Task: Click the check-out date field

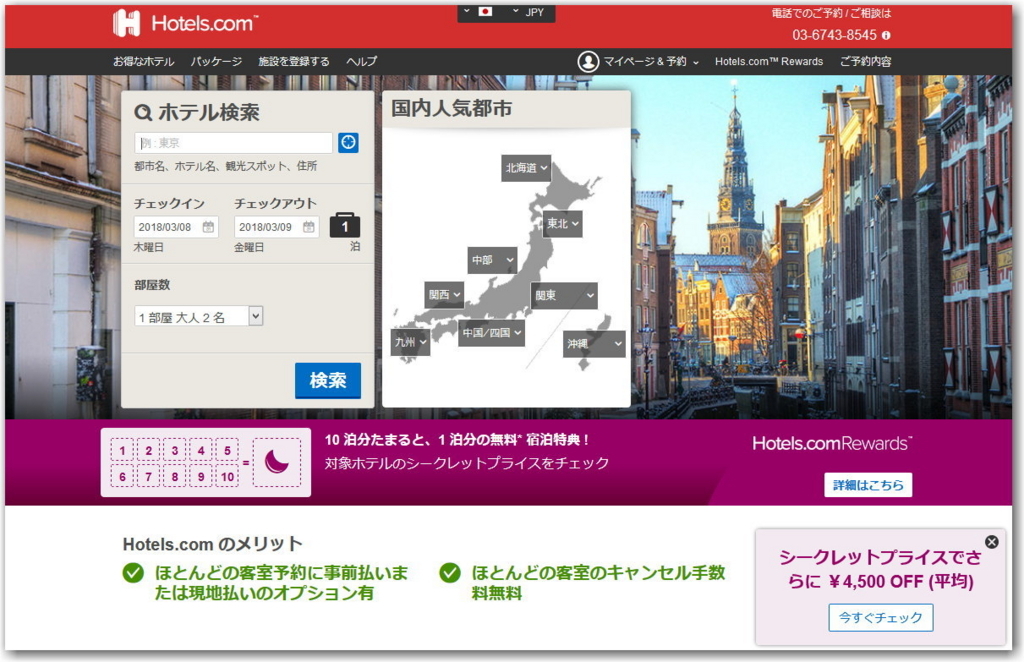Action: (x=276, y=227)
